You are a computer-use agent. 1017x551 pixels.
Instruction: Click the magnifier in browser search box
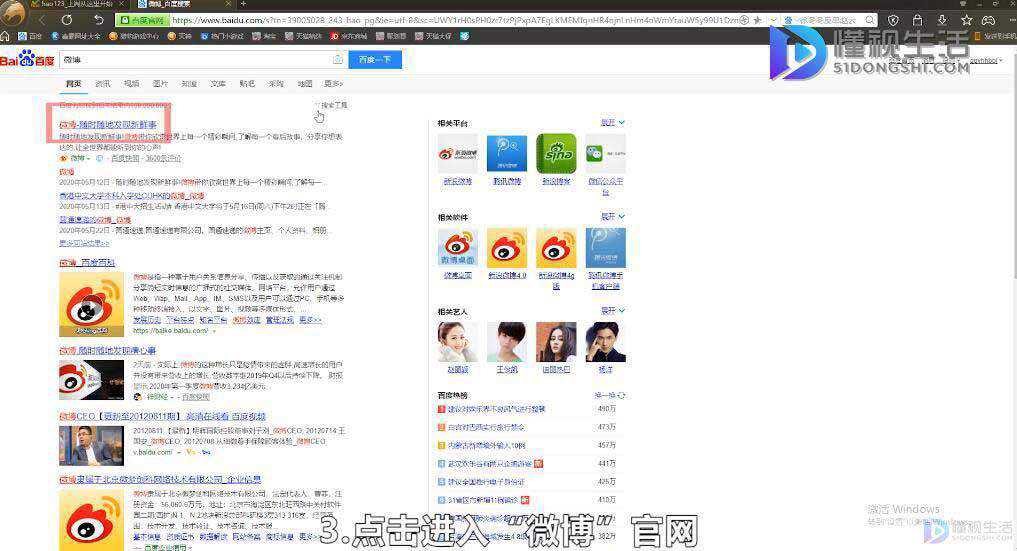coord(870,20)
